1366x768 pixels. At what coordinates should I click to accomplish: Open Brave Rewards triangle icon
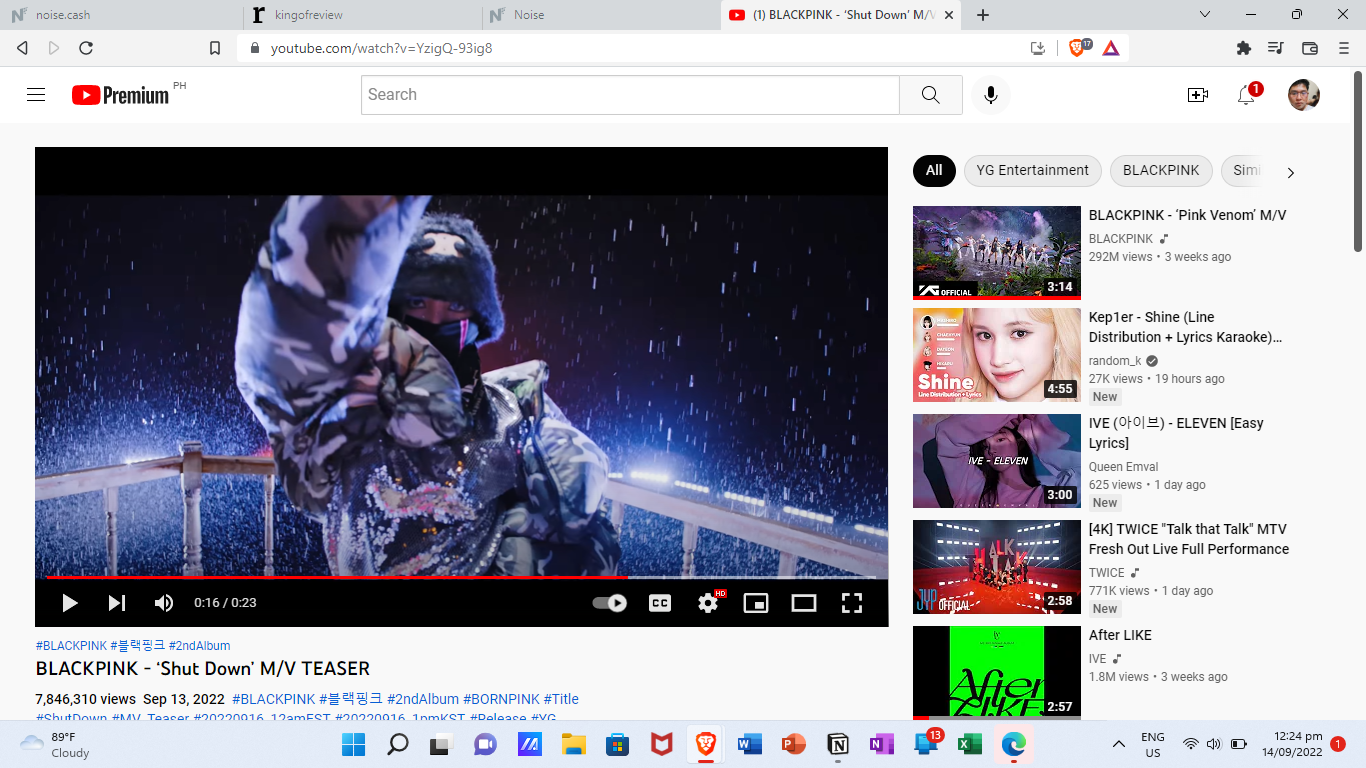(1111, 48)
